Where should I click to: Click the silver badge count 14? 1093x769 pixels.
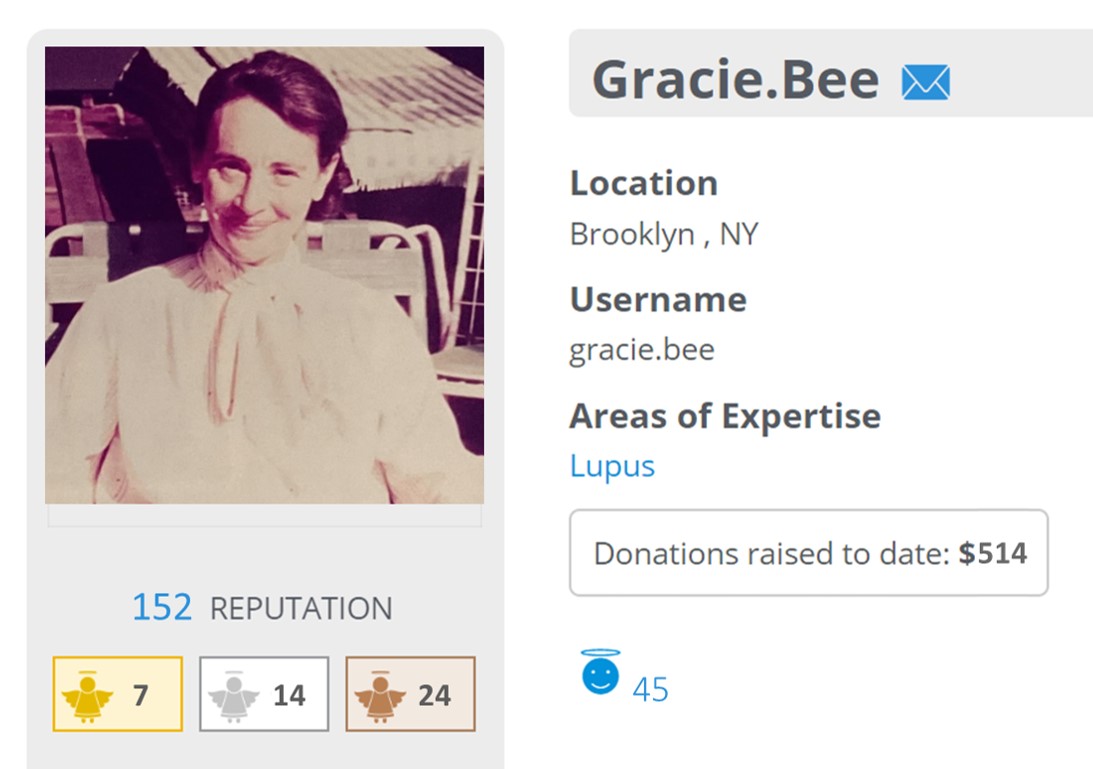[289, 695]
